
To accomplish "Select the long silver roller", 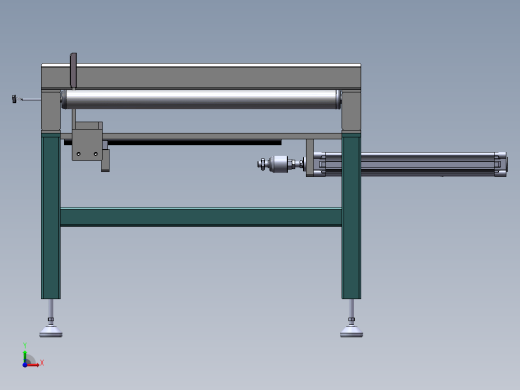I will [x=201, y=99].
